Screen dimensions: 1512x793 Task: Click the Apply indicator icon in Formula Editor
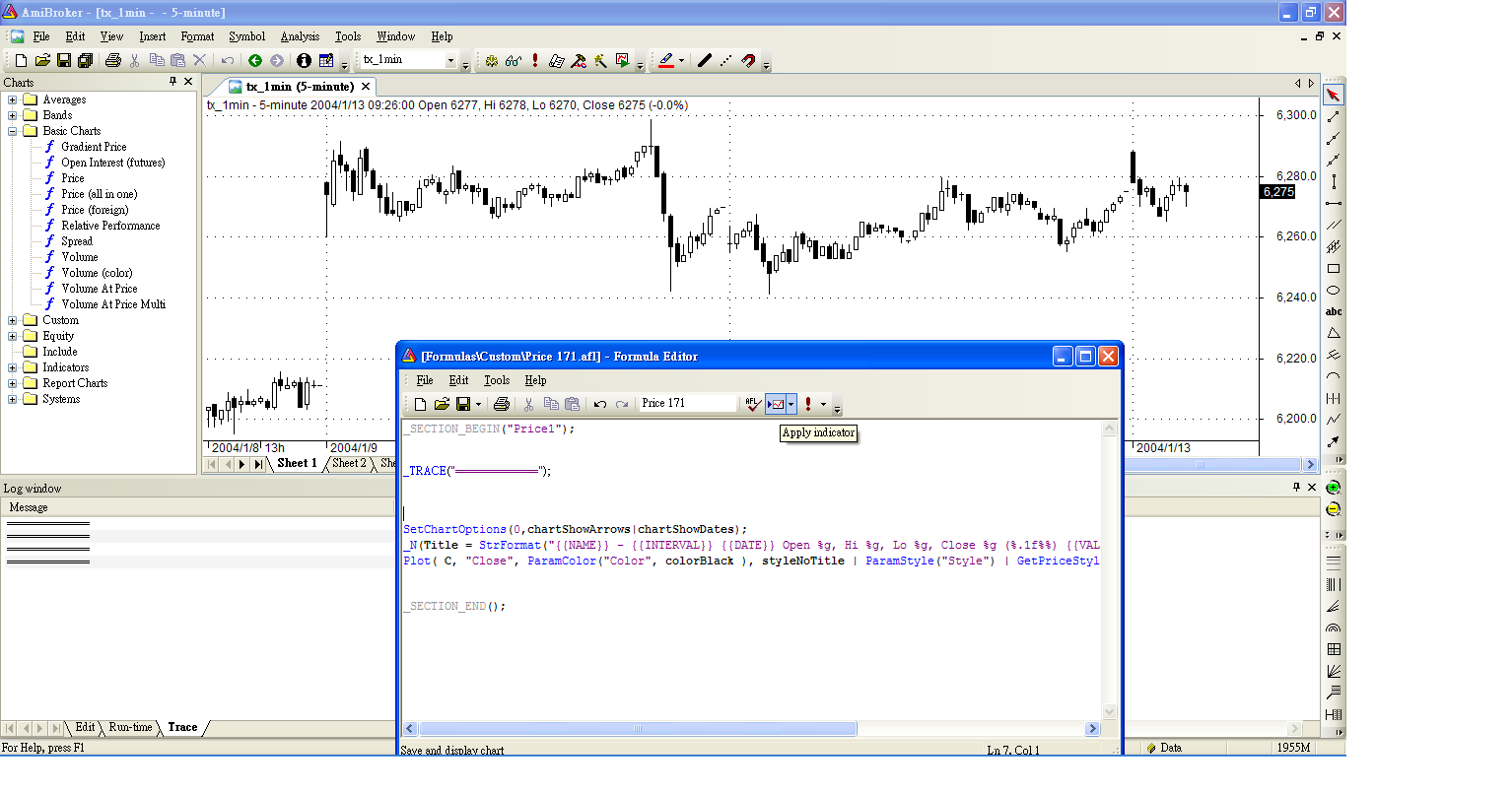tap(776, 404)
